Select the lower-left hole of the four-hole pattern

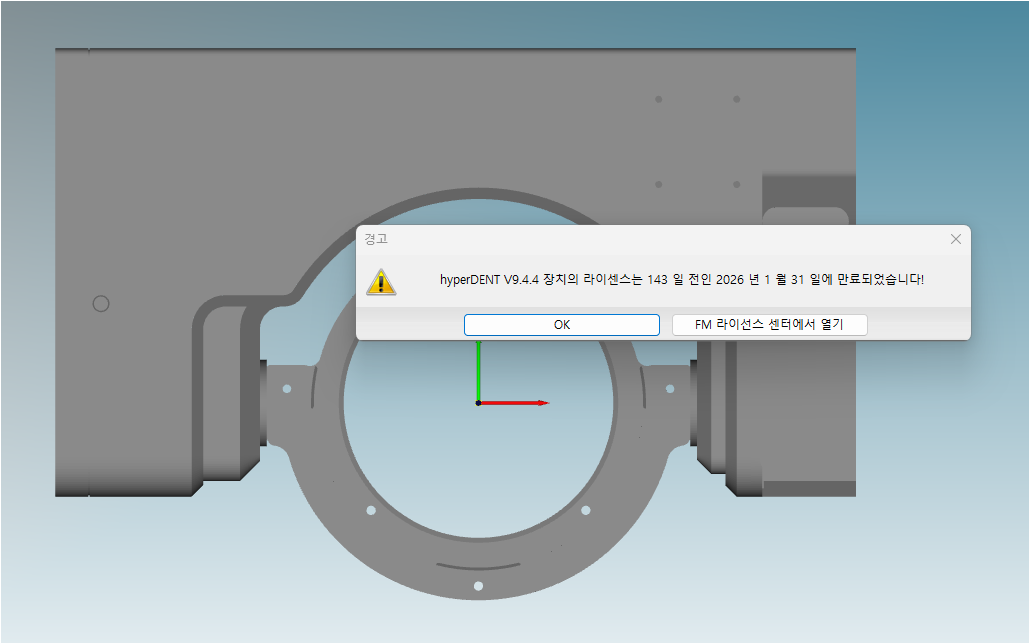[x=658, y=184]
